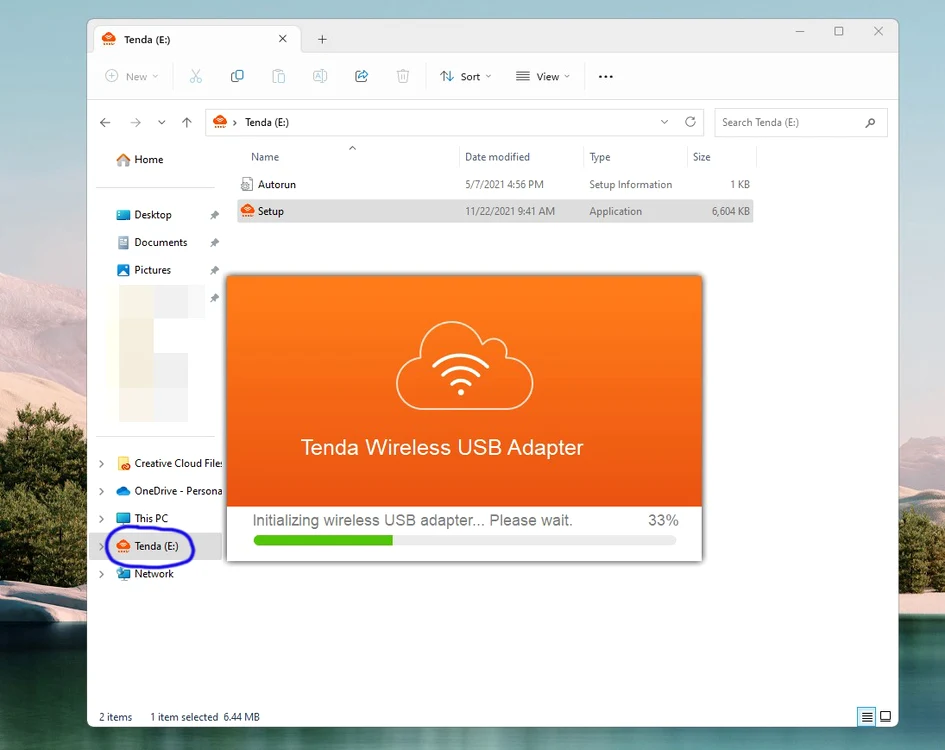Expand the OneDrive - Personal node

tap(101, 491)
